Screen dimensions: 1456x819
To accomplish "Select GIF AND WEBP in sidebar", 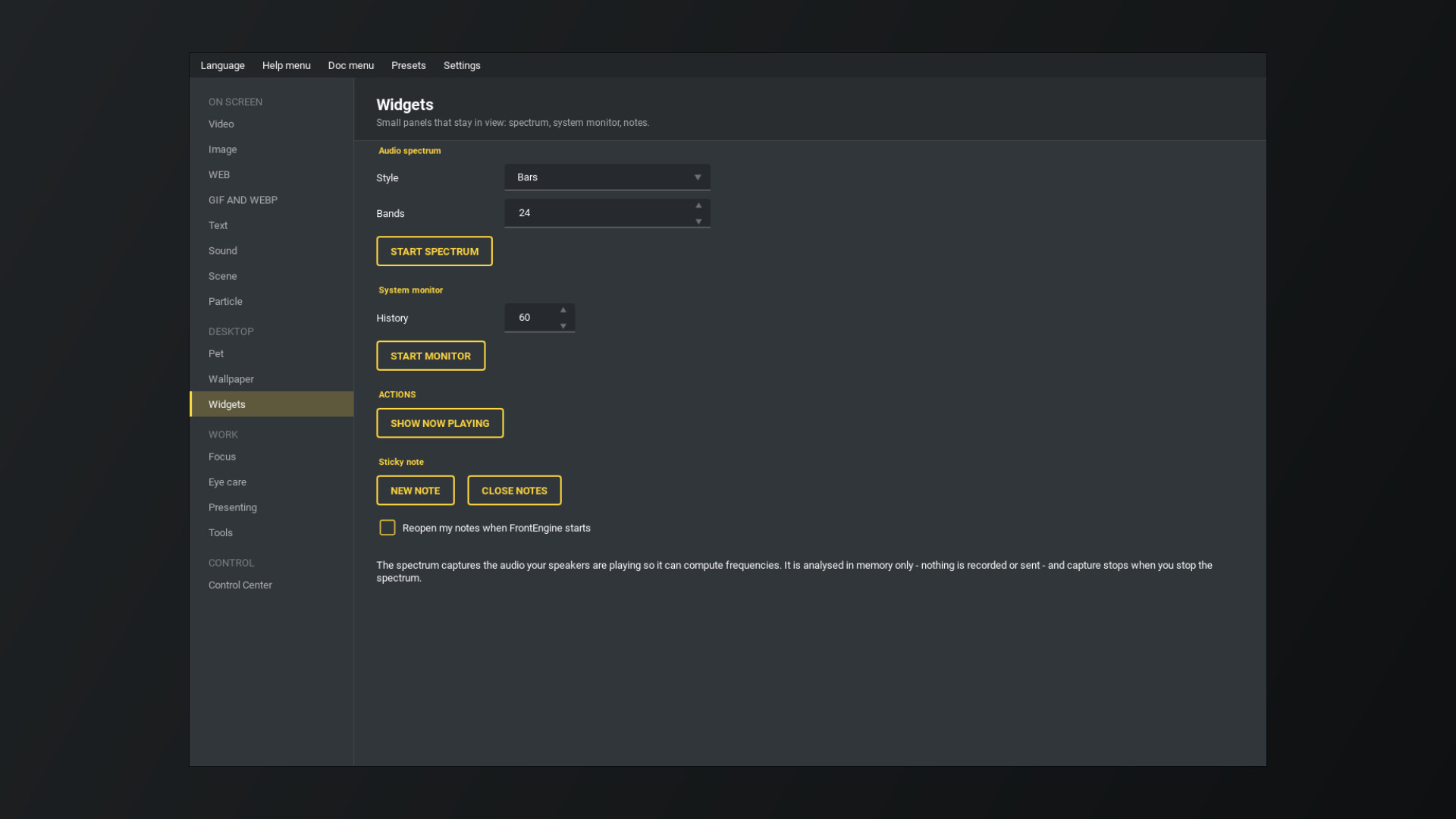I will coord(271,200).
